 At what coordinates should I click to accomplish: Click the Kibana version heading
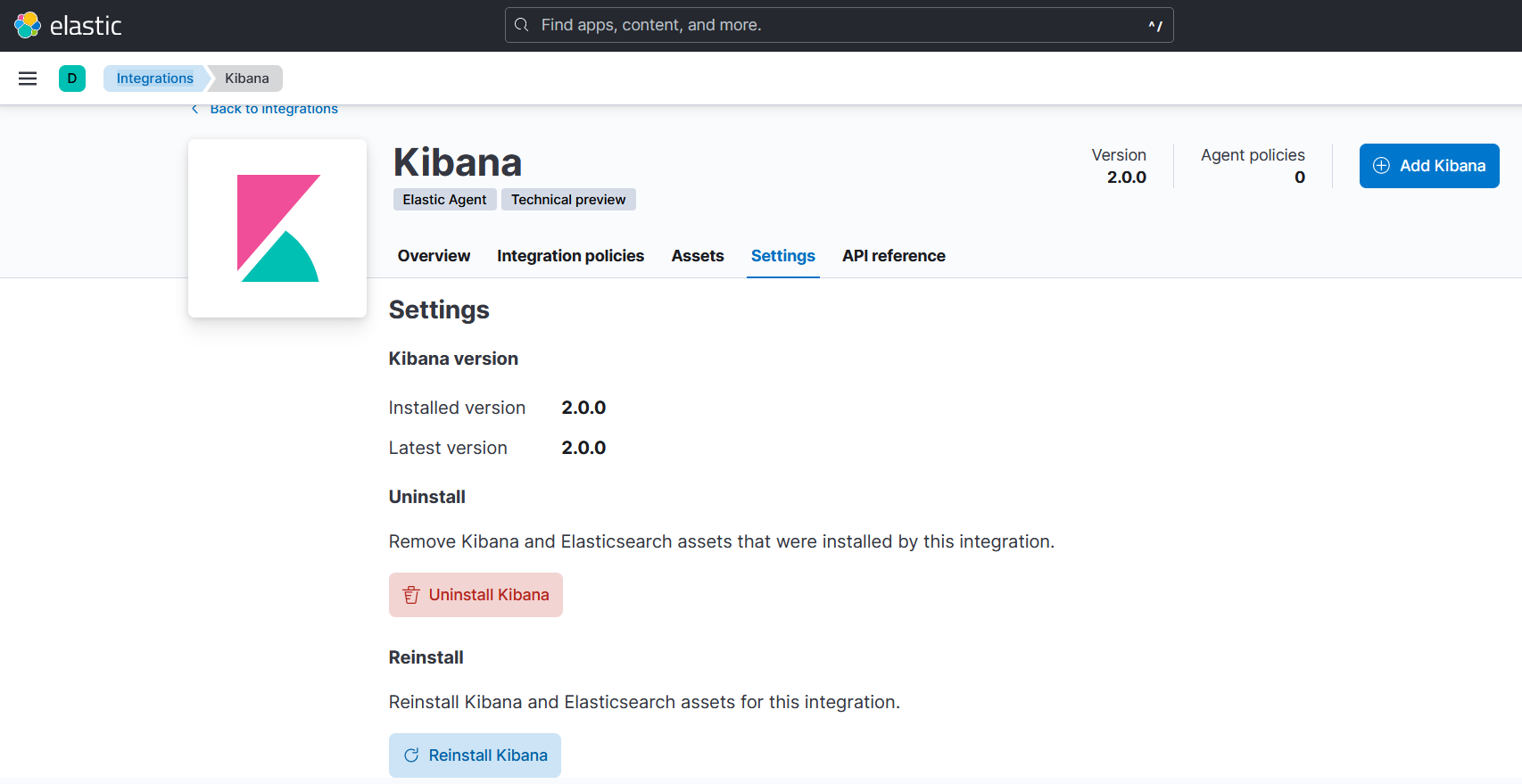point(453,359)
